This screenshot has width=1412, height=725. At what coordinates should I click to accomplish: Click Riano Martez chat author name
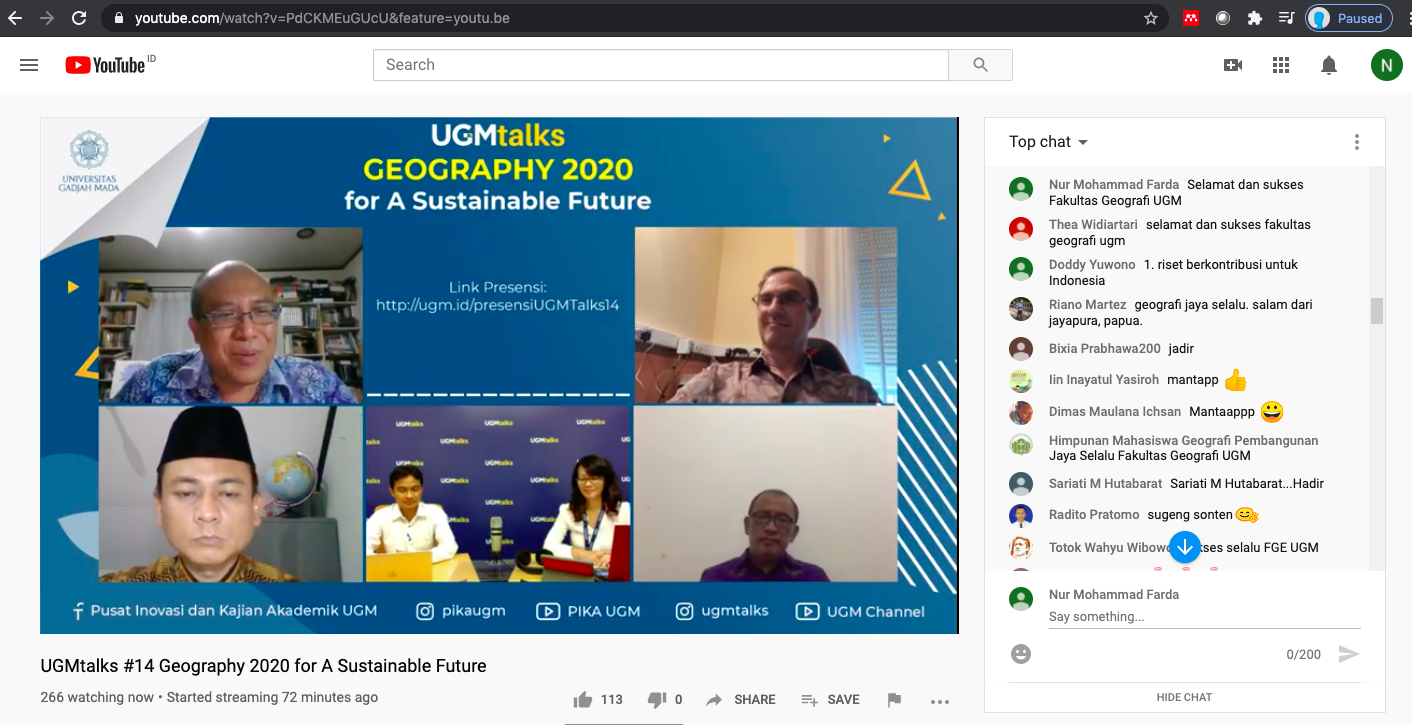[x=1088, y=305]
